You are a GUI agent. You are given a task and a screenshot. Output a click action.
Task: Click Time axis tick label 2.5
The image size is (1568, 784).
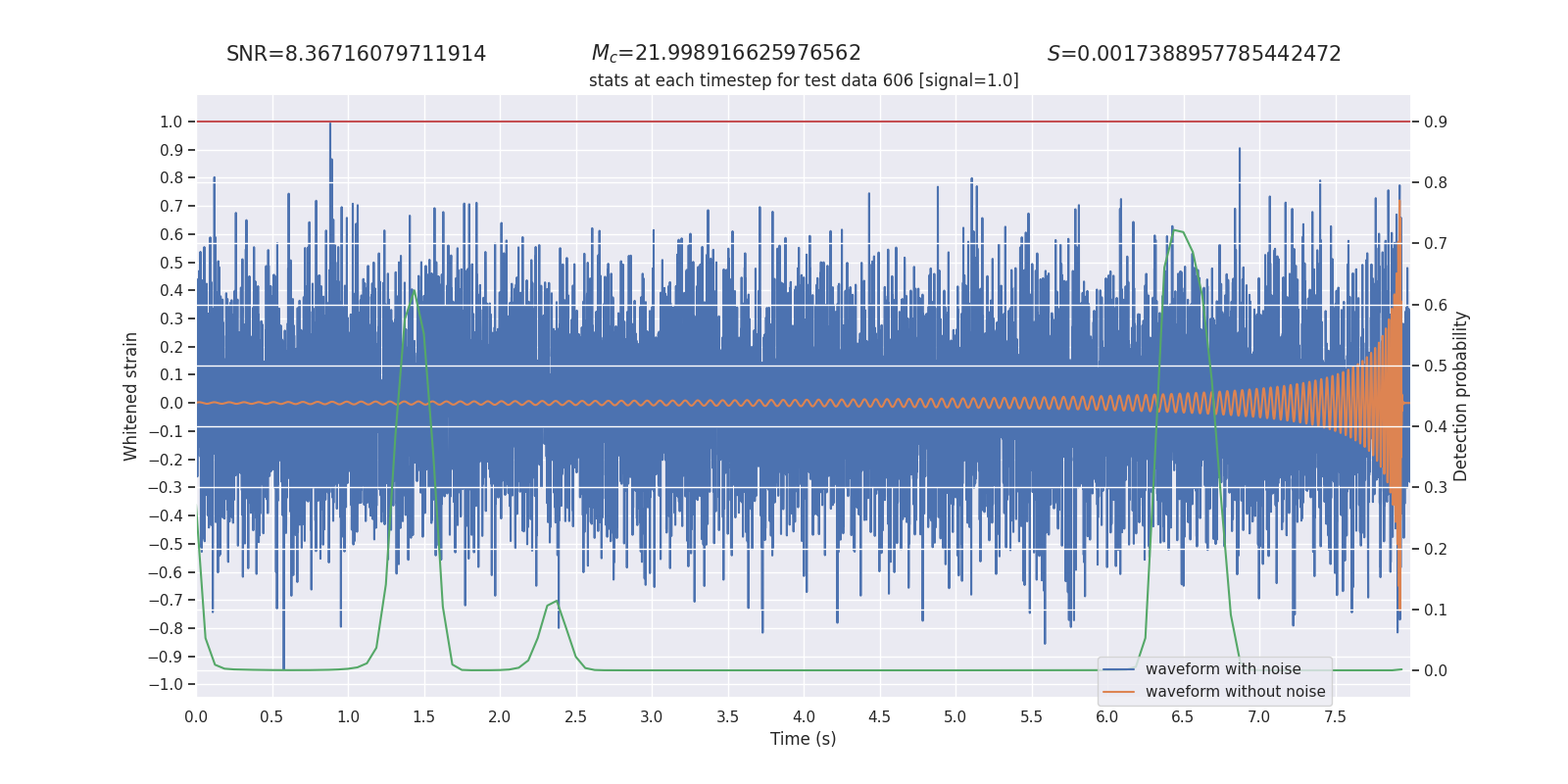pyautogui.click(x=576, y=717)
